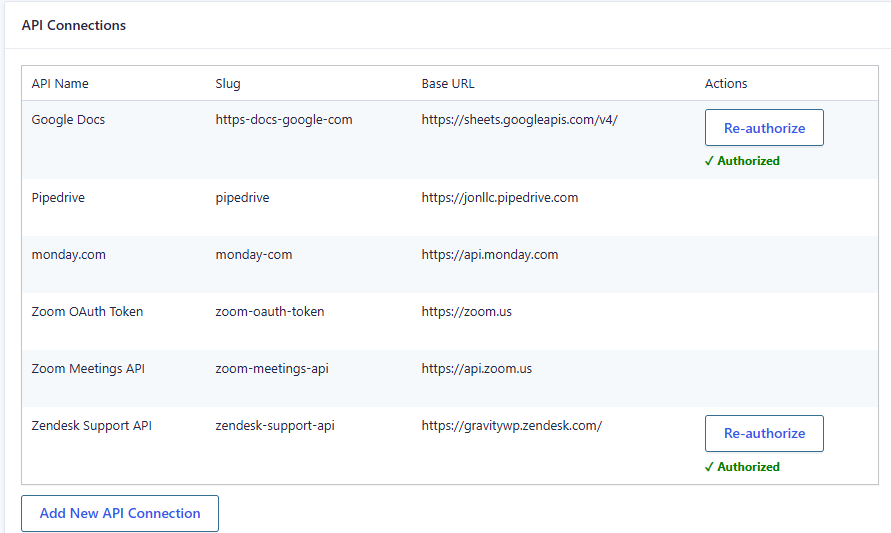This screenshot has height=533, width=891.
Task: Click the sheets.googleapis.com base URL
Action: click(519, 120)
